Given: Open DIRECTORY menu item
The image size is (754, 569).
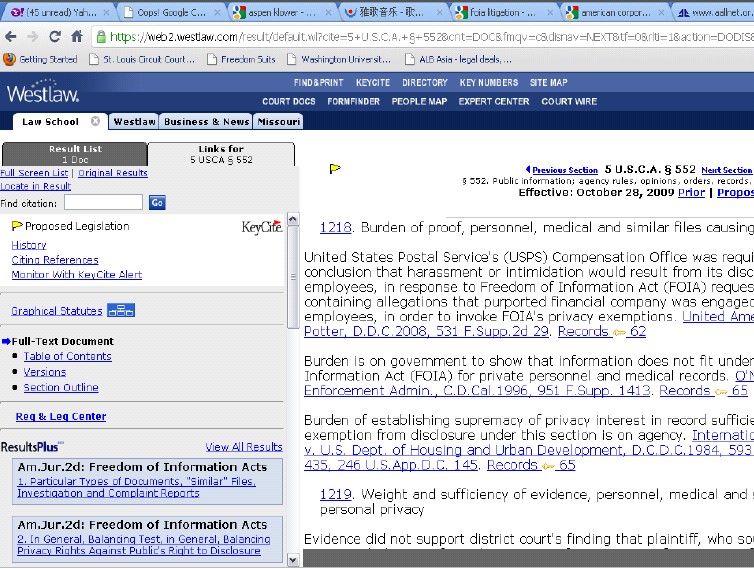Looking at the screenshot, I should click(x=425, y=83).
